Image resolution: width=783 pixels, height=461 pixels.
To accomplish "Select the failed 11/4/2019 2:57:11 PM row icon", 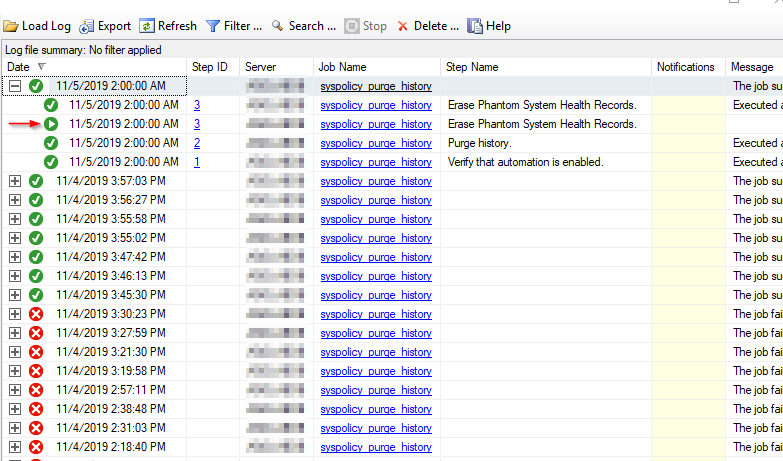I will click(36, 390).
